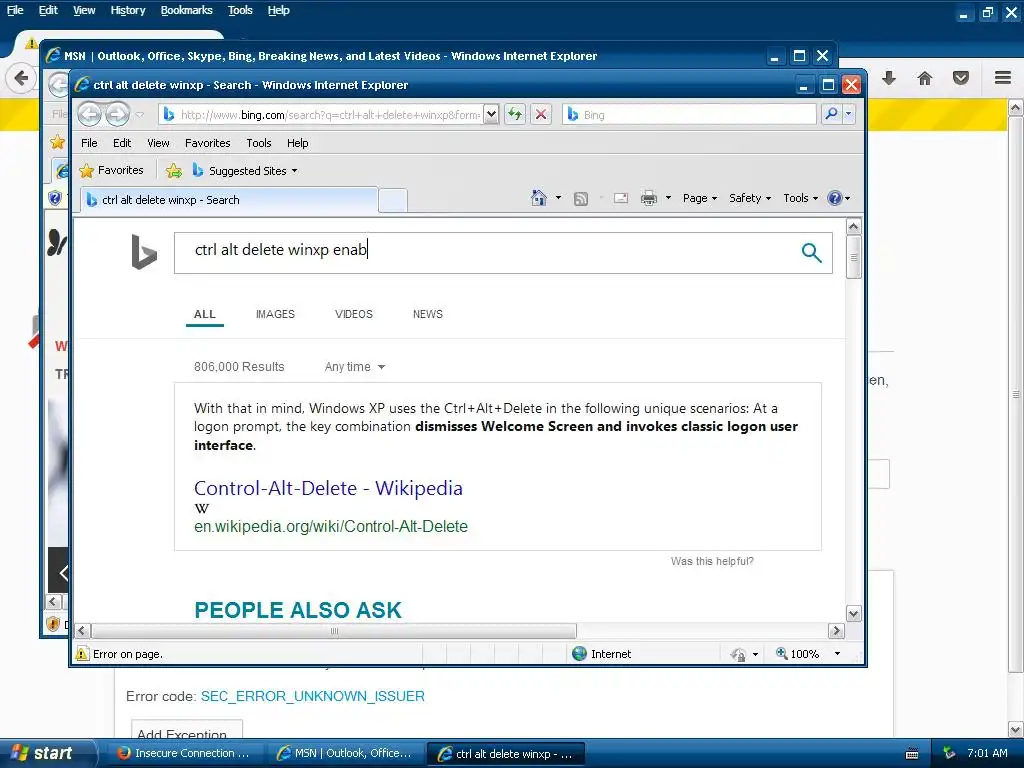The width and height of the screenshot is (1024, 768).
Task: Click the Bing logo on the page
Action: pos(144,251)
